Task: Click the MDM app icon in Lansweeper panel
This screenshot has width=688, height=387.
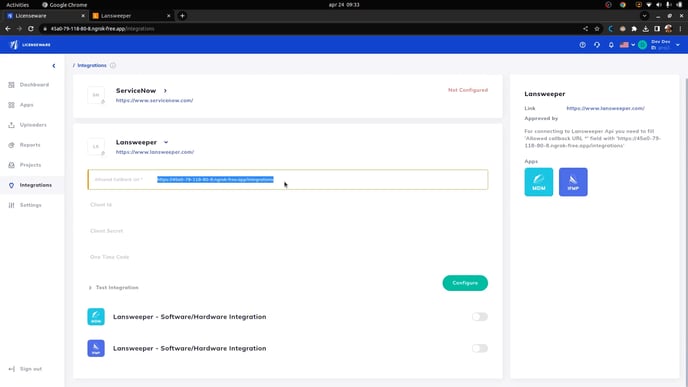Action: [x=538, y=182]
